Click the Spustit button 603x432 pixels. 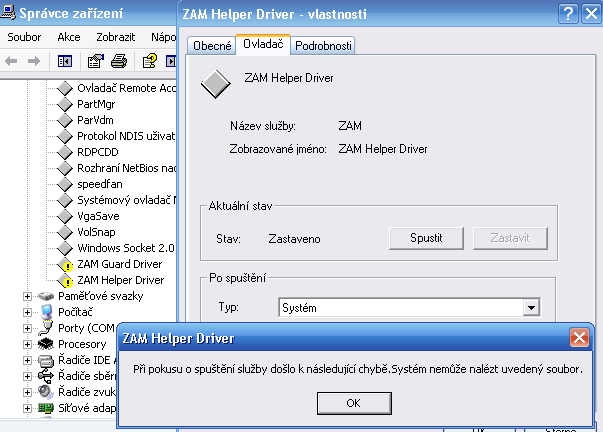[x=426, y=238]
